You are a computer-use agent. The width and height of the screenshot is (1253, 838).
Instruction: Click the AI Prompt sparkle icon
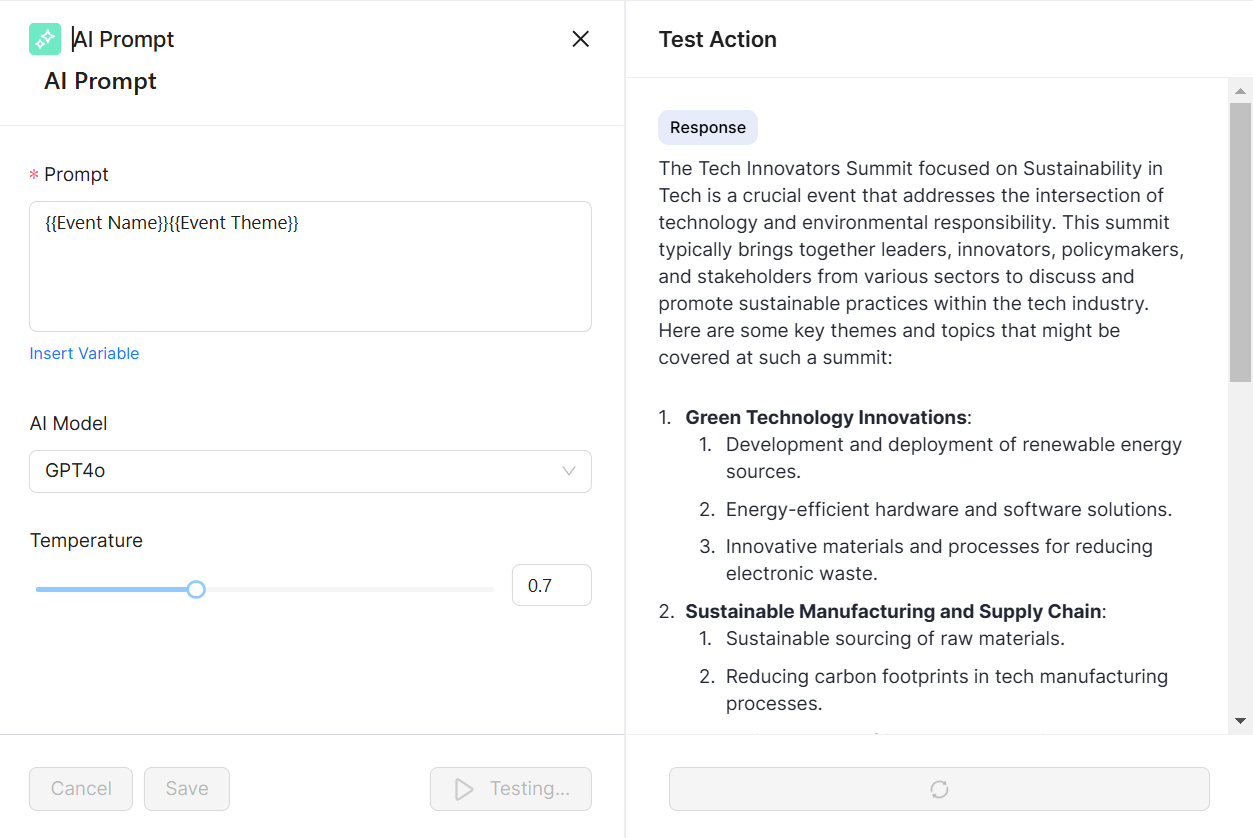tap(45, 39)
